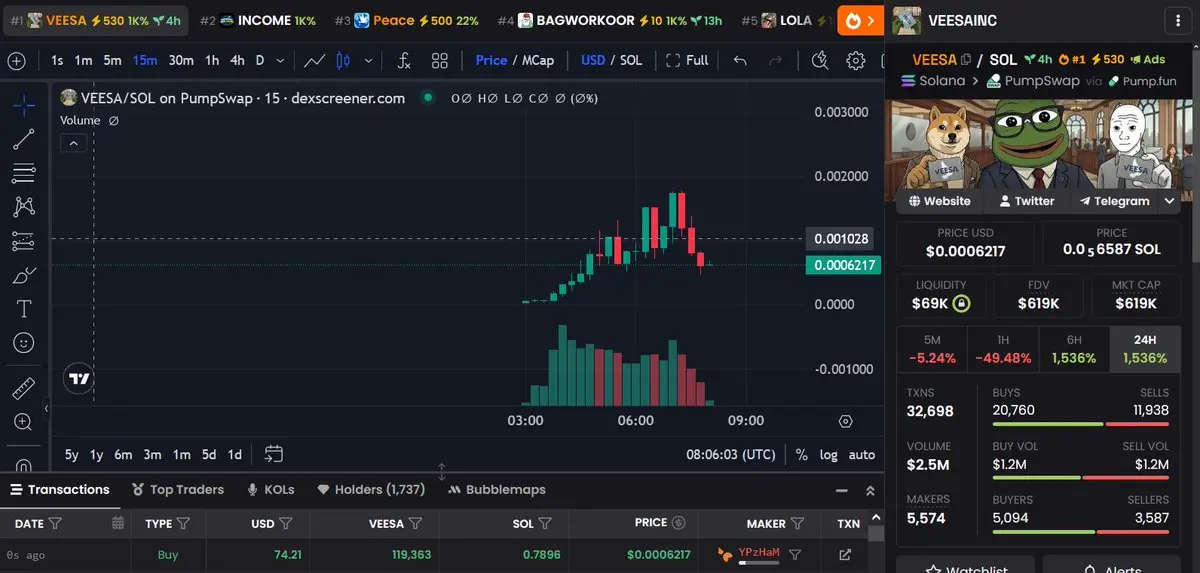Click the TradingView logo on the chart

pos(78,379)
